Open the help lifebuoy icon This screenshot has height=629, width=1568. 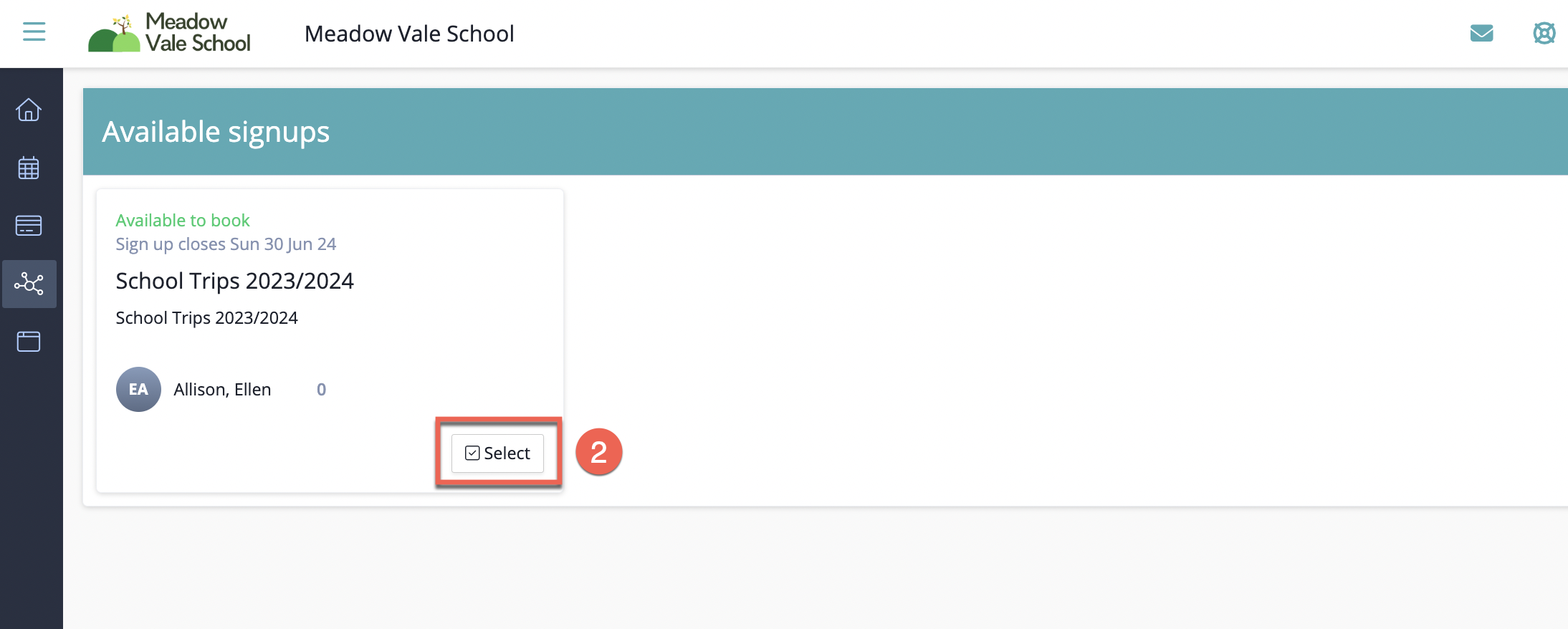(1544, 33)
